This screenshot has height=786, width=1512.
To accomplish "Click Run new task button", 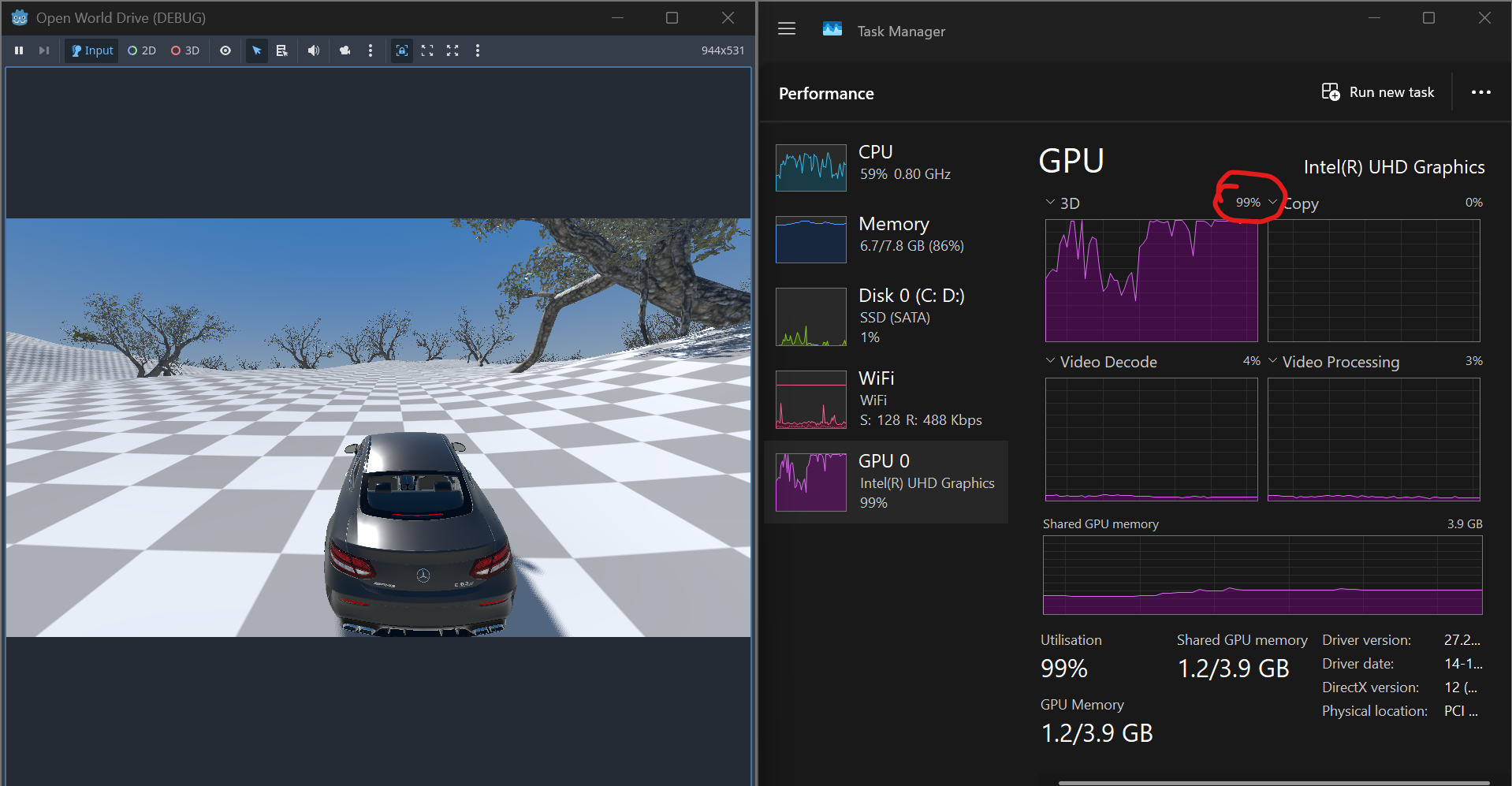I will tap(1378, 92).
